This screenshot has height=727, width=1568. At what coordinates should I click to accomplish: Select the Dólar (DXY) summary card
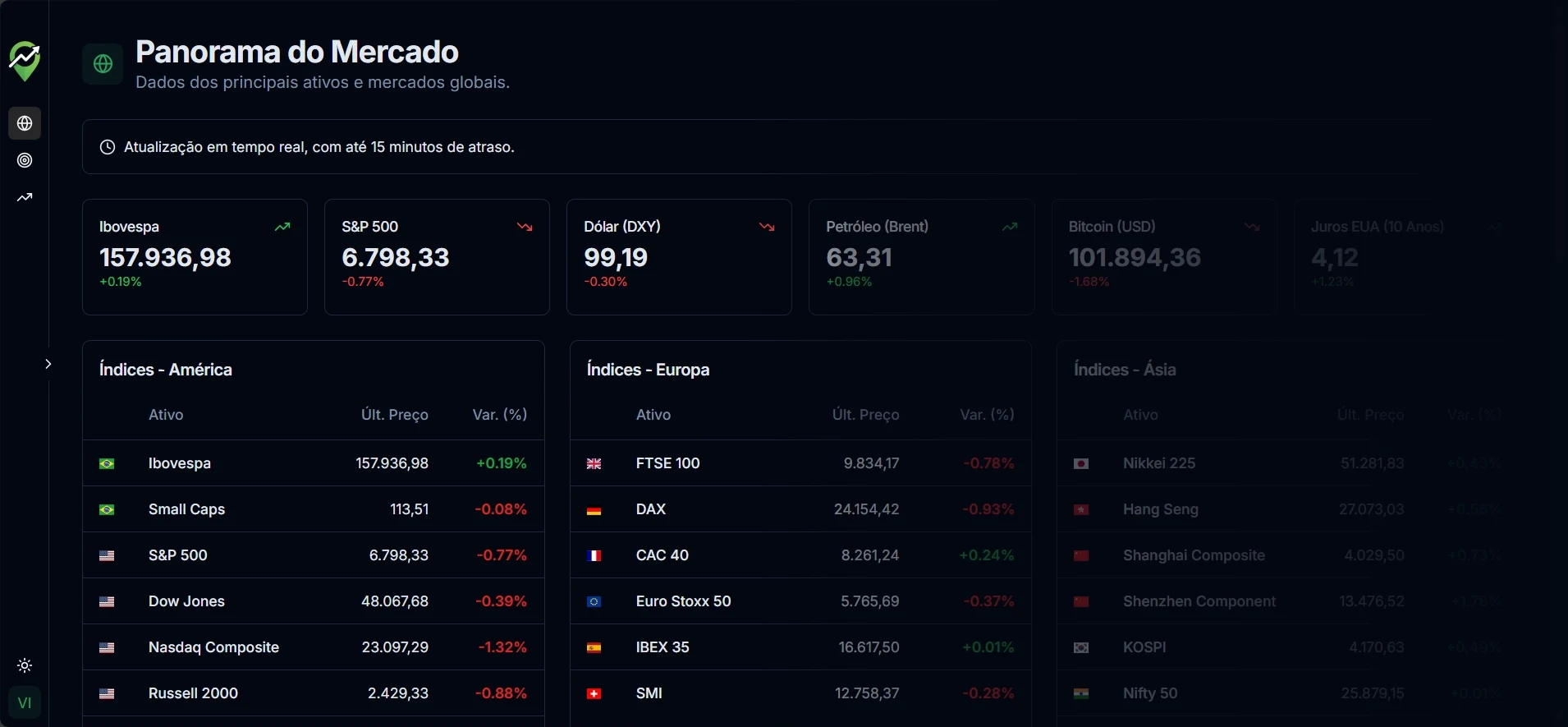[x=679, y=257]
